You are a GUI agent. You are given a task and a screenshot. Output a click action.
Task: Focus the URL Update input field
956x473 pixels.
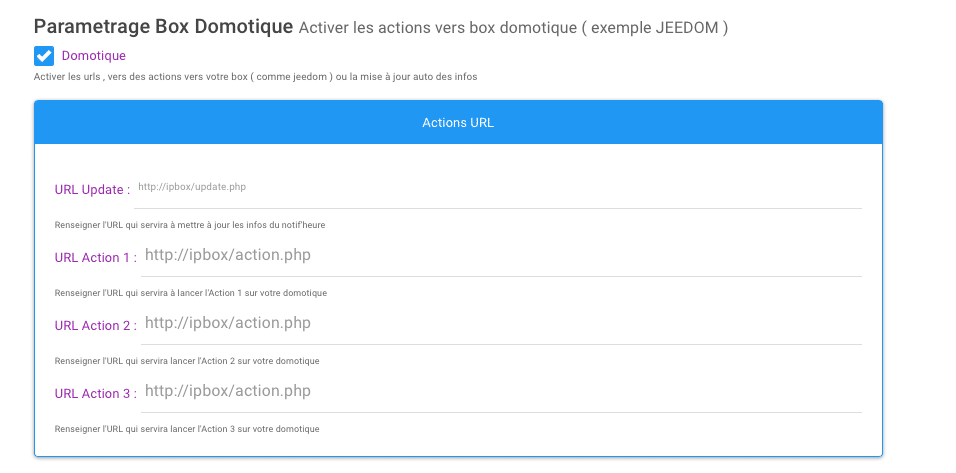(498, 191)
